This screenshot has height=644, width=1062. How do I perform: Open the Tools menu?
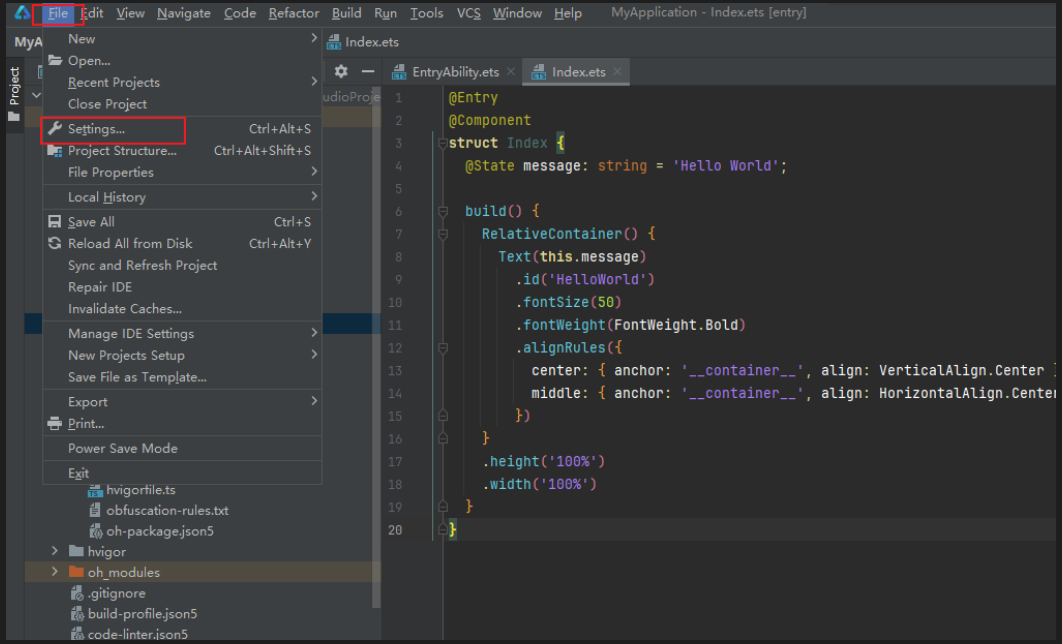427,14
